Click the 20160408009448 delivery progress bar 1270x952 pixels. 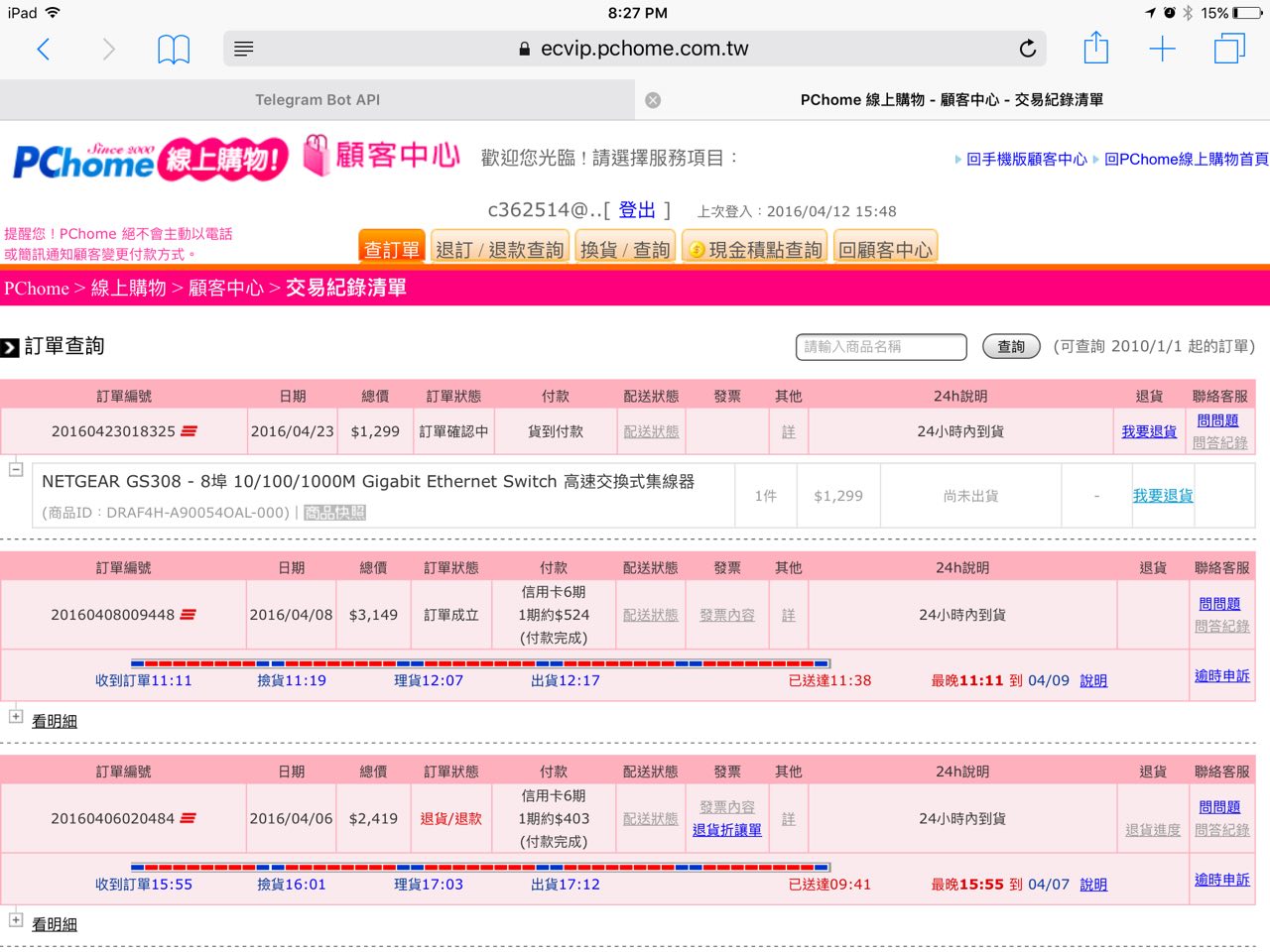(480, 663)
